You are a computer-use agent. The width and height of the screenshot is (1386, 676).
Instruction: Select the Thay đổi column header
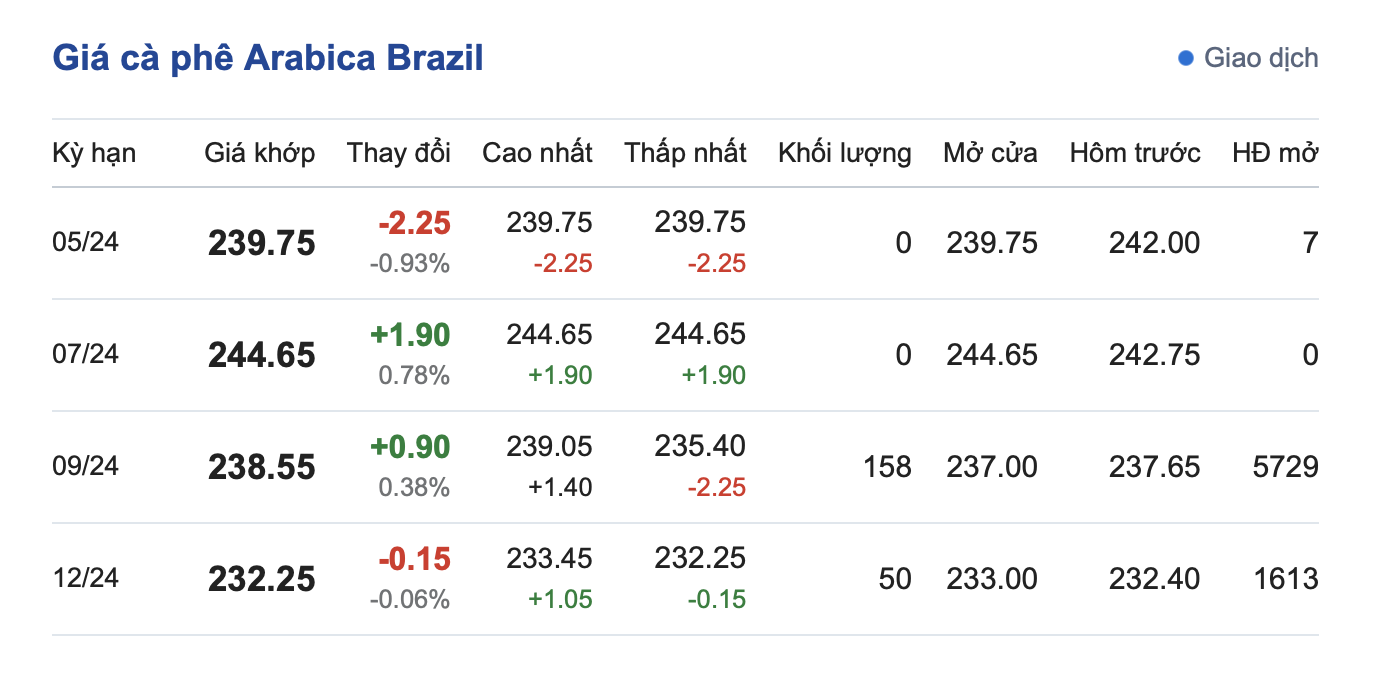coord(399,153)
